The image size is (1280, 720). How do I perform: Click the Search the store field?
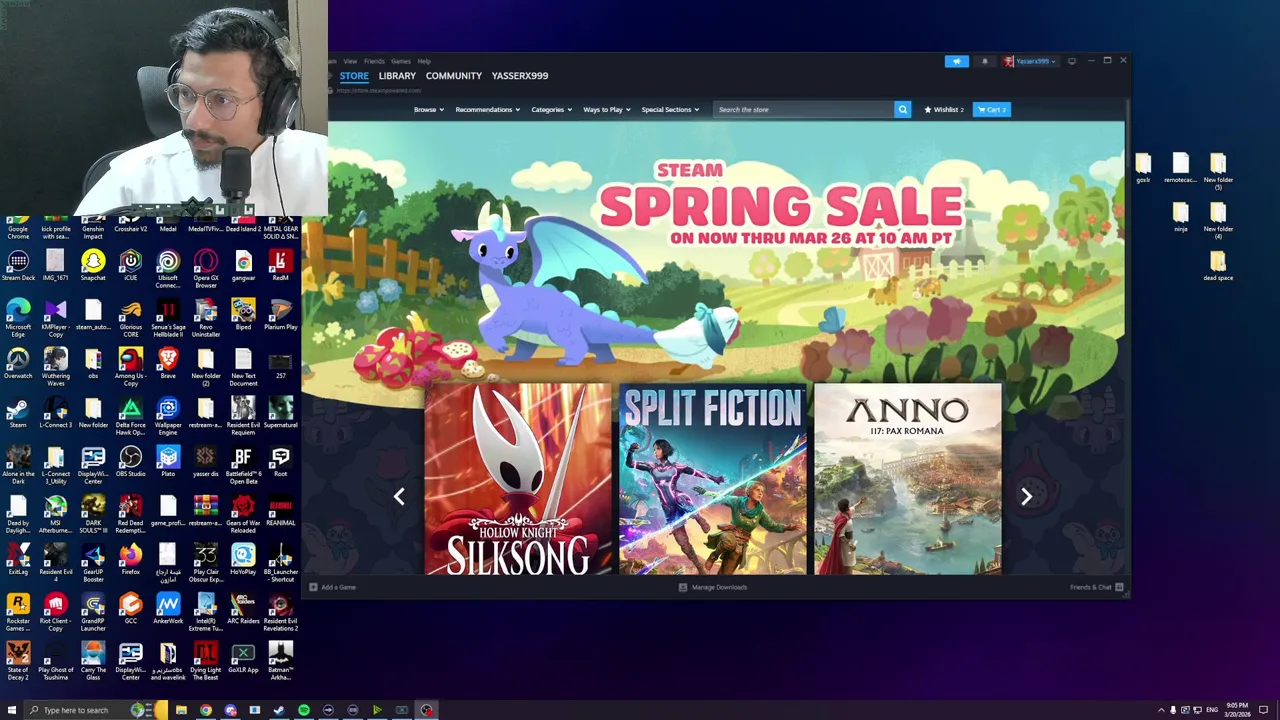[x=804, y=109]
